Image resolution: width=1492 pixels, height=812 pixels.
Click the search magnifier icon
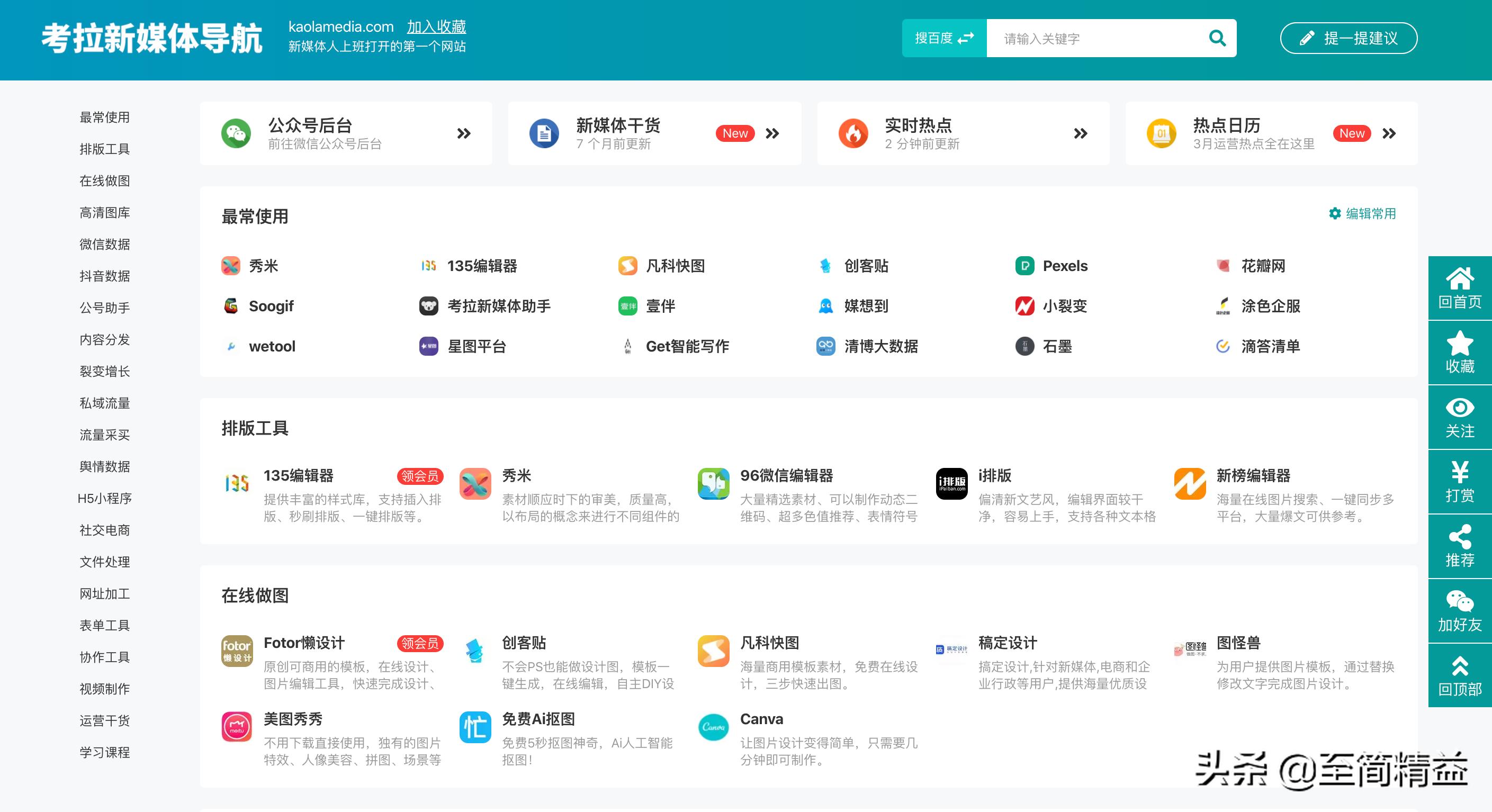[1217, 38]
